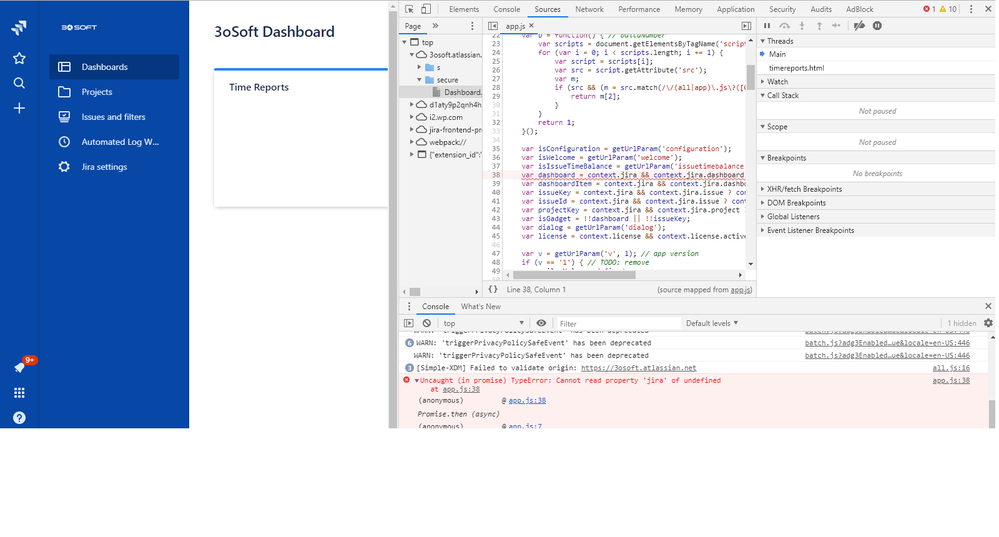Select the Main thread entry
This screenshot has width=999, height=537.
pos(777,54)
